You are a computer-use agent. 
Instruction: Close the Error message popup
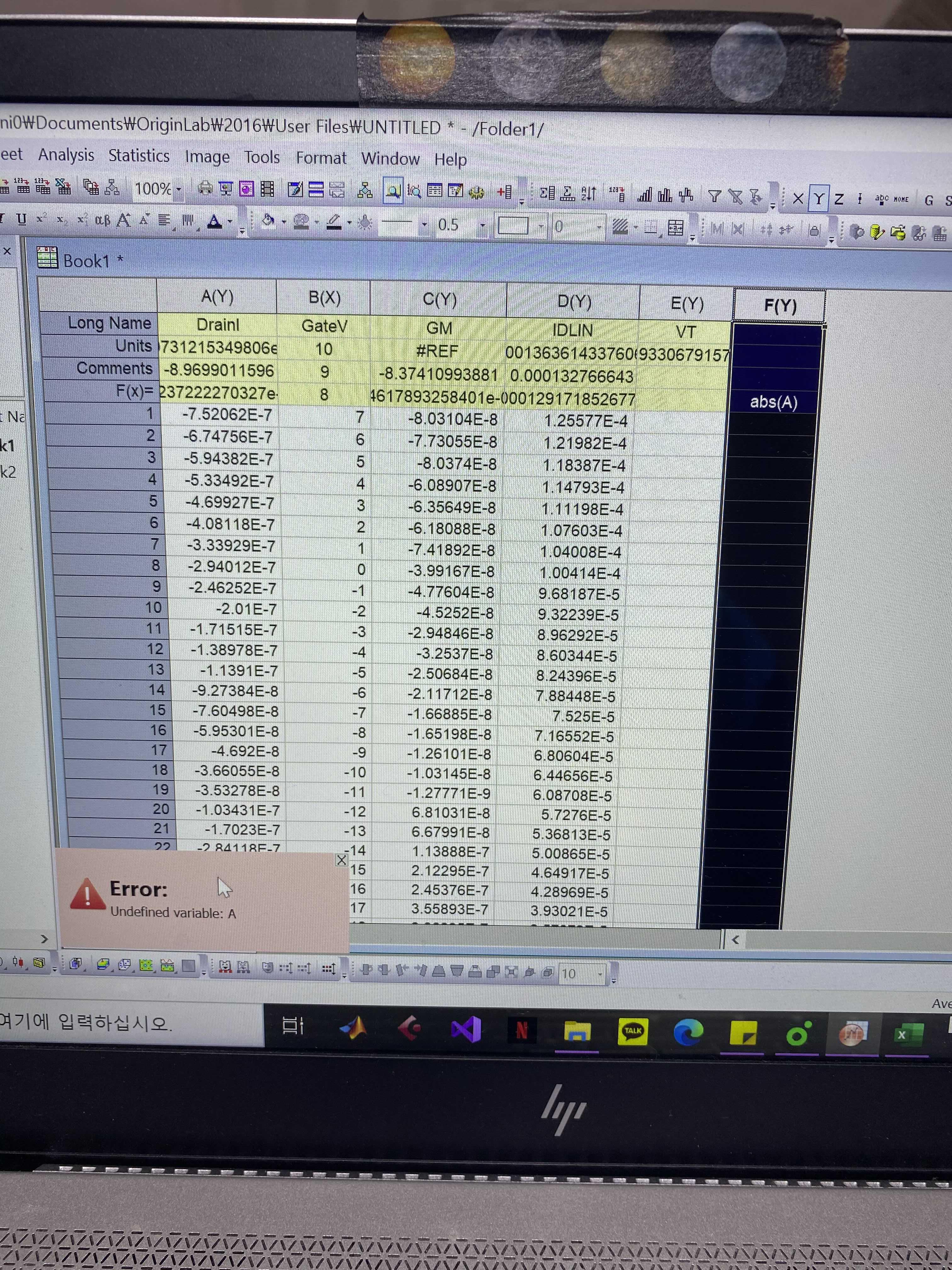[342, 860]
